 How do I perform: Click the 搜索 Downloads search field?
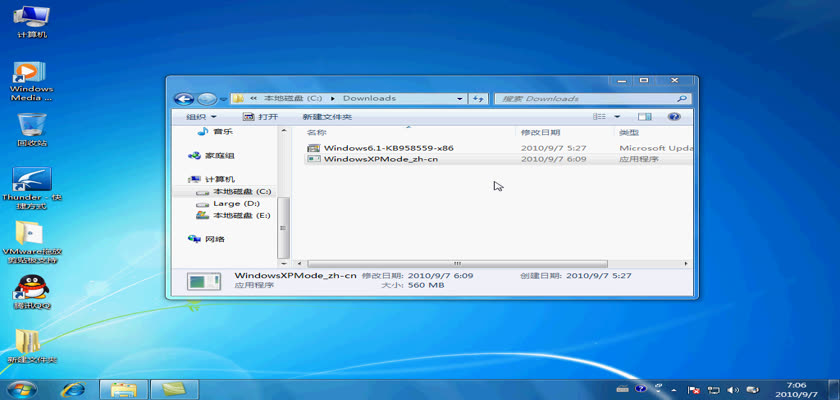[x=585, y=99]
